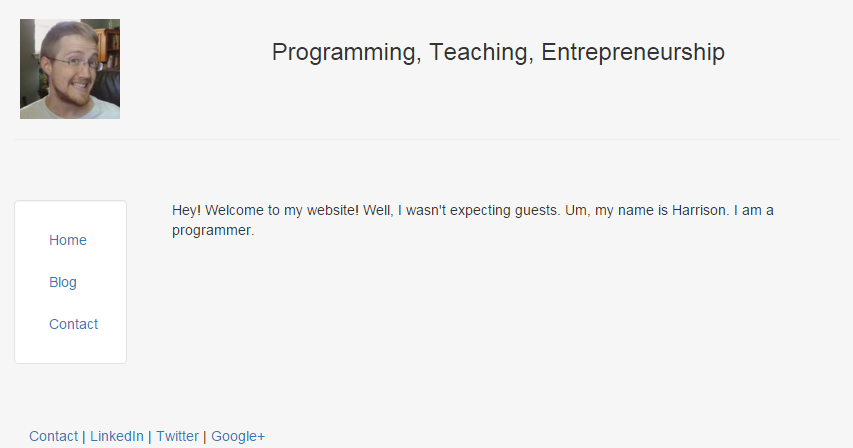Click the pipe separator between LinkedIn and Twitter
853x448 pixels.
[x=150, y=436]
